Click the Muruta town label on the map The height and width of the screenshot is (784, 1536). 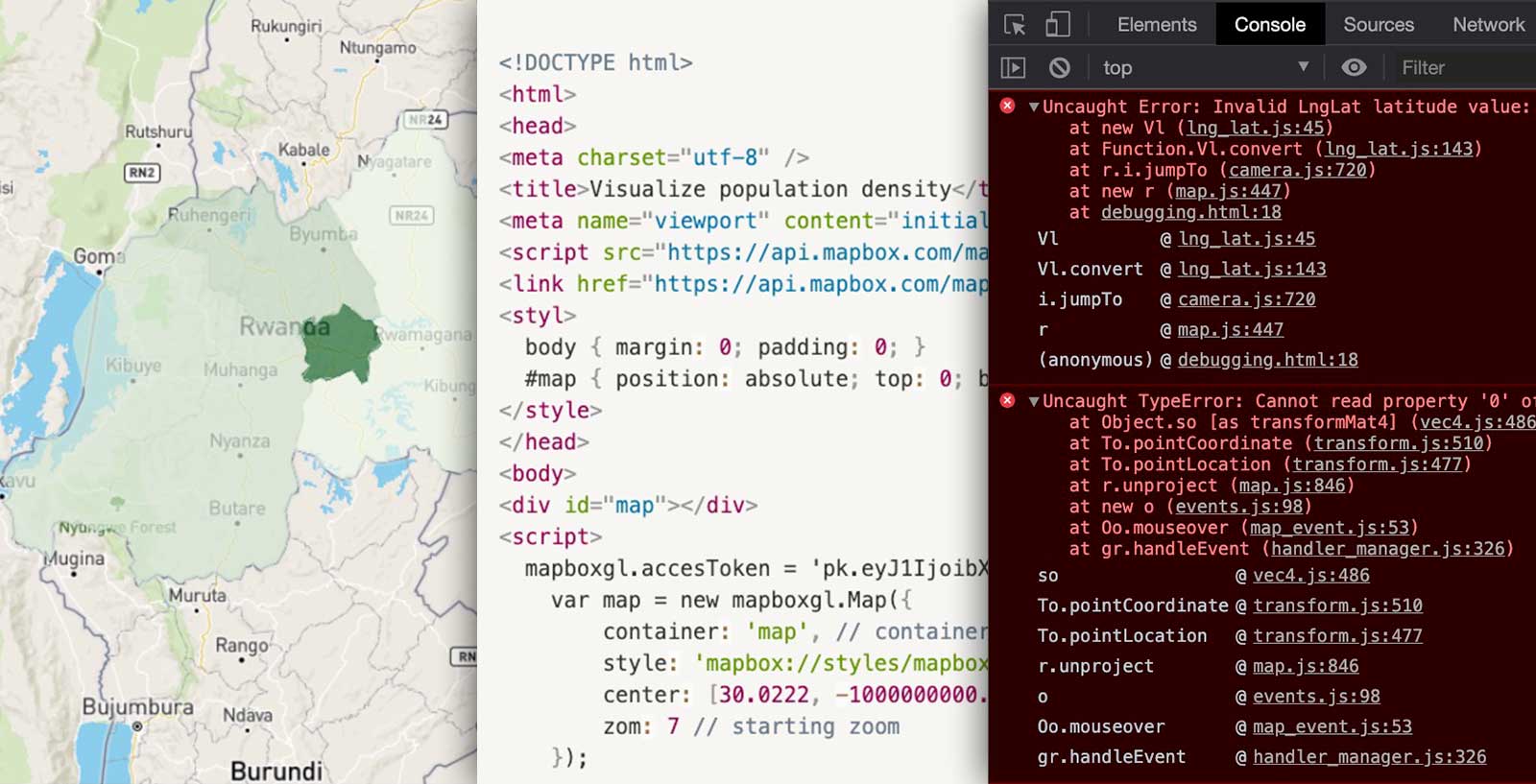198,595
